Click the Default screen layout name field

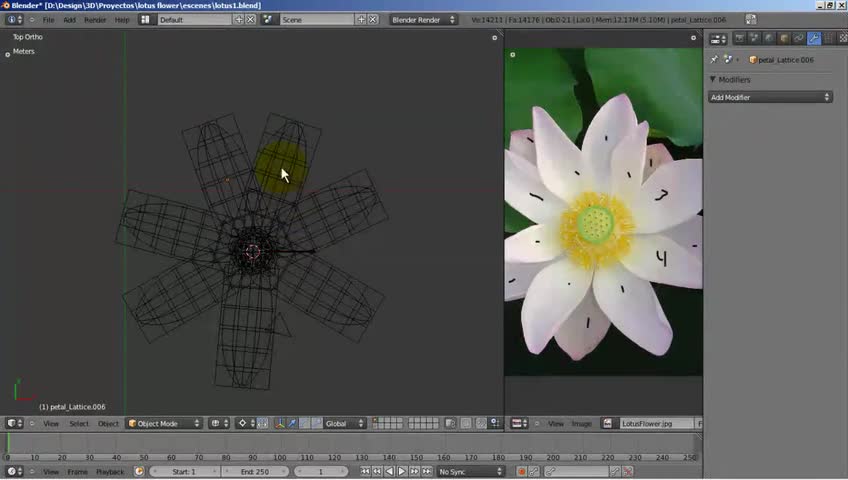(x=195, y=19)
